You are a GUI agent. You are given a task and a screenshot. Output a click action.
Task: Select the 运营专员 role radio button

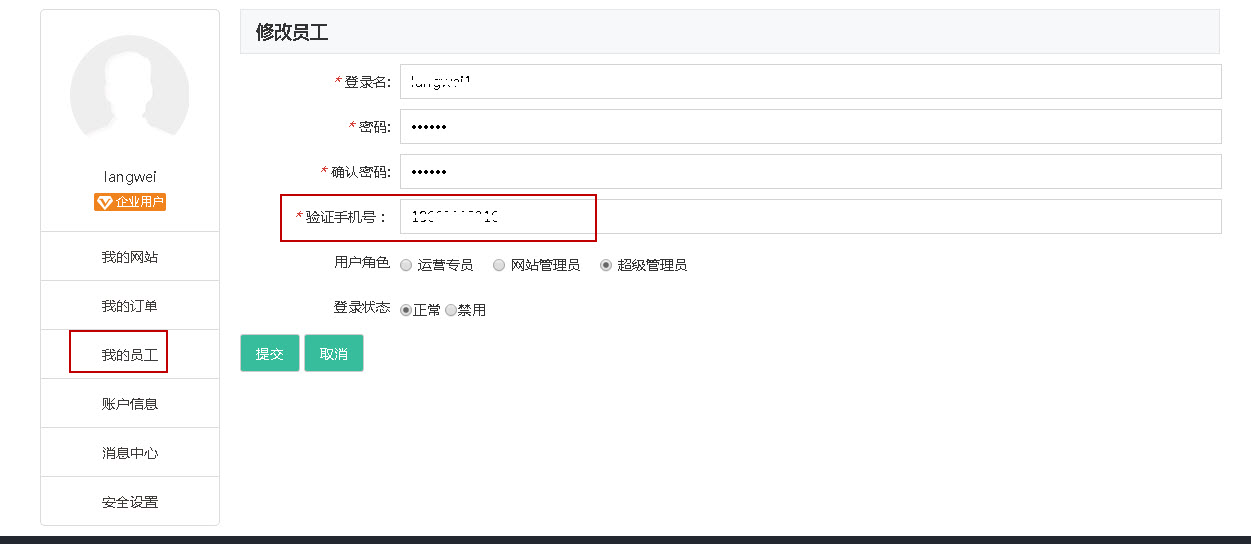(x=406, y=265)
